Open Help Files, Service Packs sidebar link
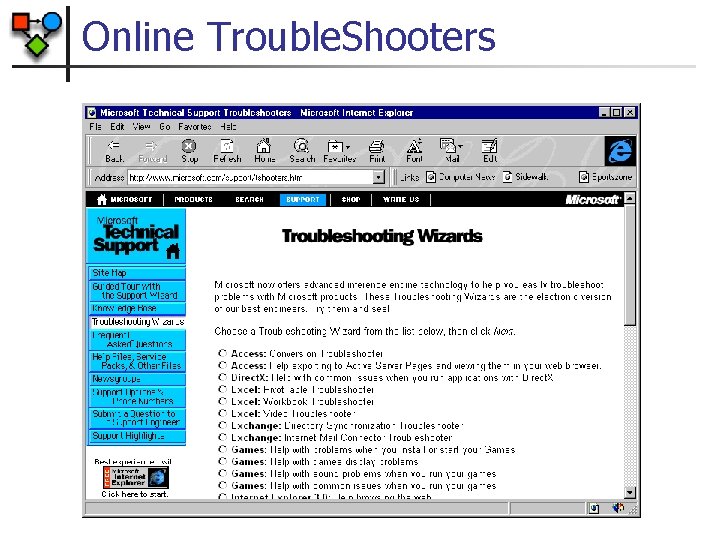This screenshot has height=540, width=720. coord(136,361)
